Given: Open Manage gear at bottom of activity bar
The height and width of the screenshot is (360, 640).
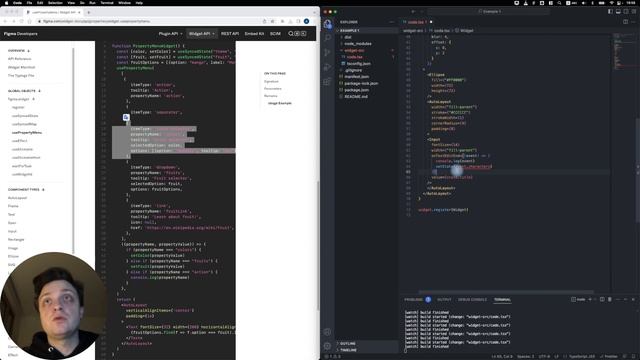Looking at the screenshot, I should (x=327, y=346).
